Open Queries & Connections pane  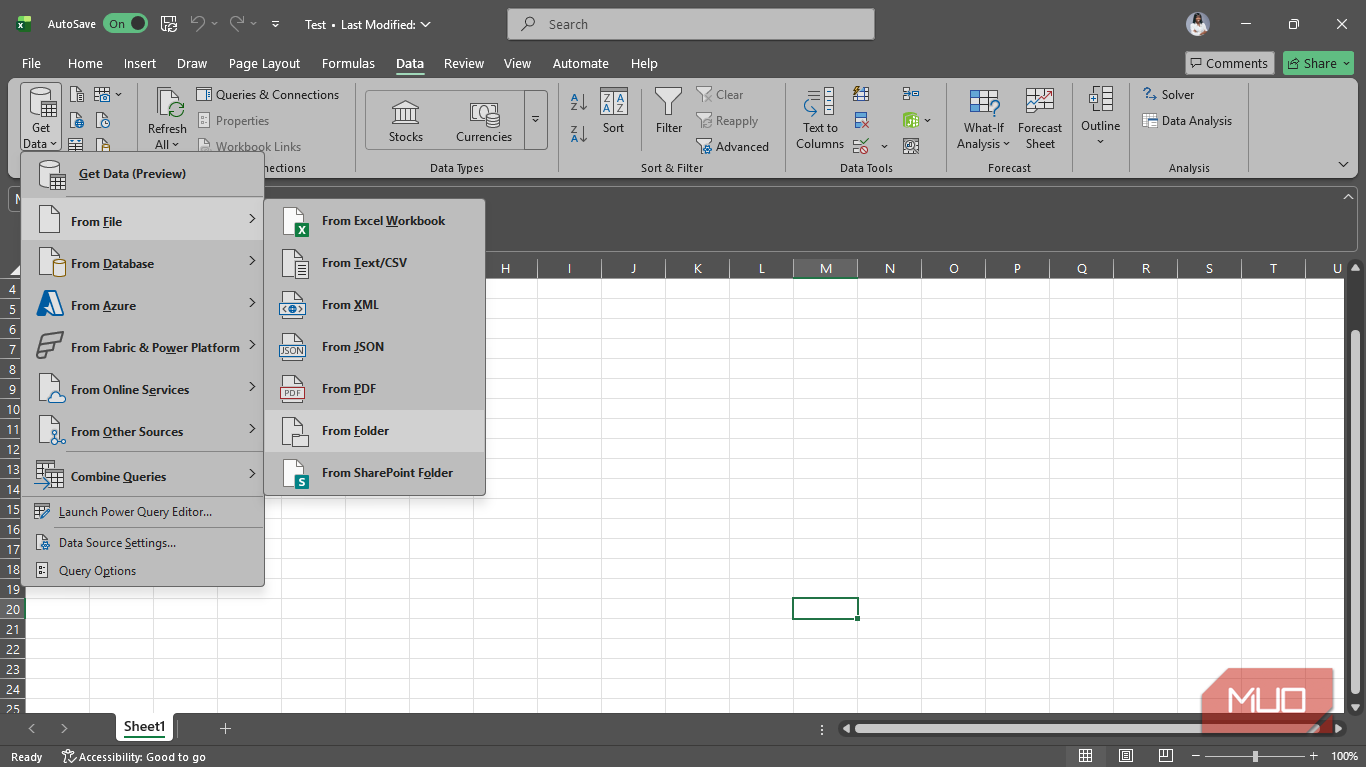pos(268,95)
